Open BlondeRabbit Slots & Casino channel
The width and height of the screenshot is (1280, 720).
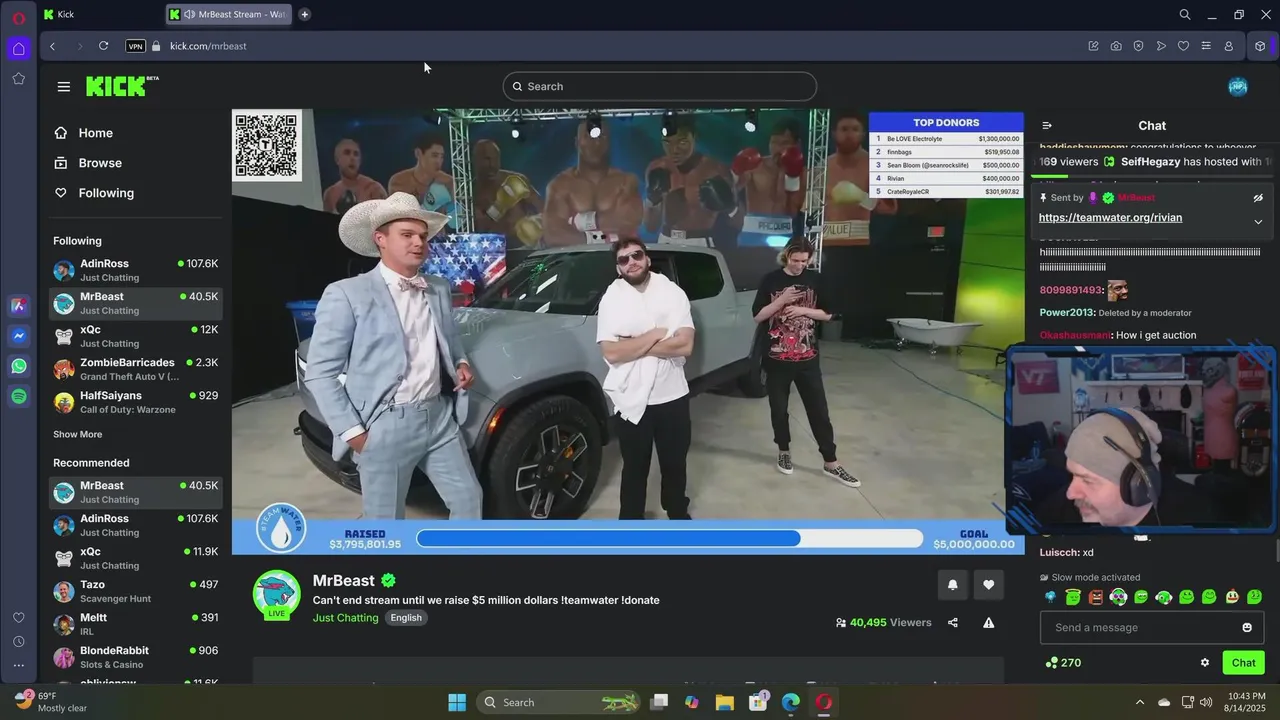click(x=135, y=657)
